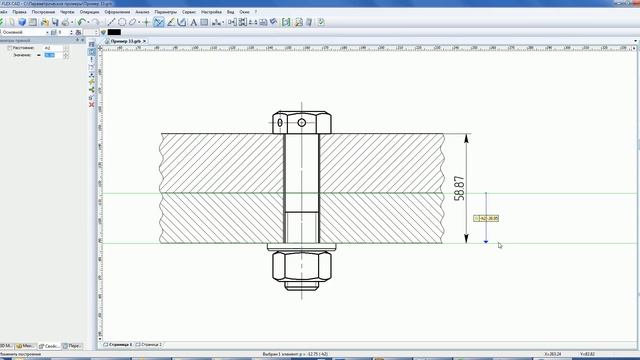Open the Анализ menu
The height and width of the screenshot is (360, 640).
(142, 12)
